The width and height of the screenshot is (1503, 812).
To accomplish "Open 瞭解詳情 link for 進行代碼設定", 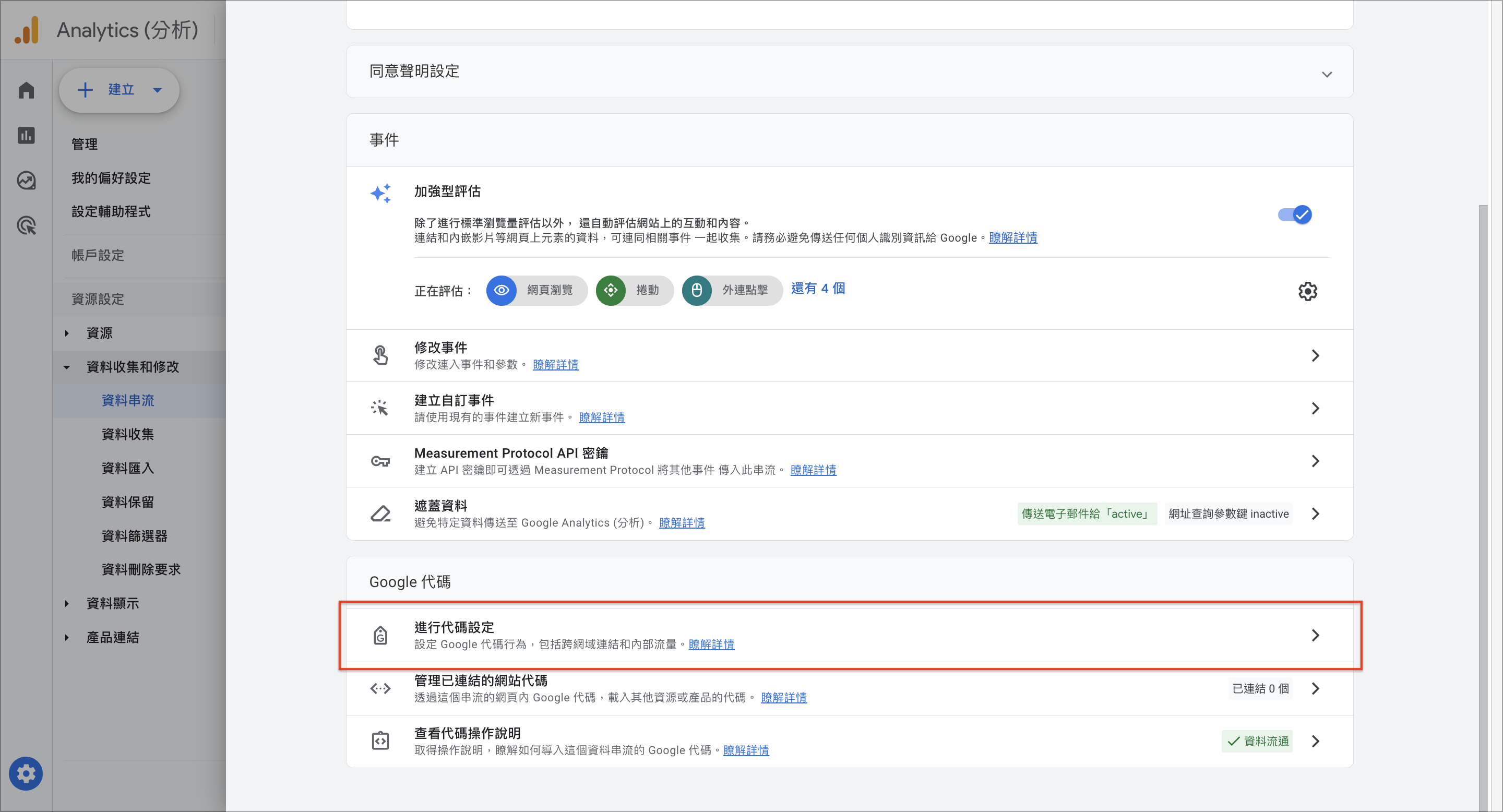I will click(711, 644).
